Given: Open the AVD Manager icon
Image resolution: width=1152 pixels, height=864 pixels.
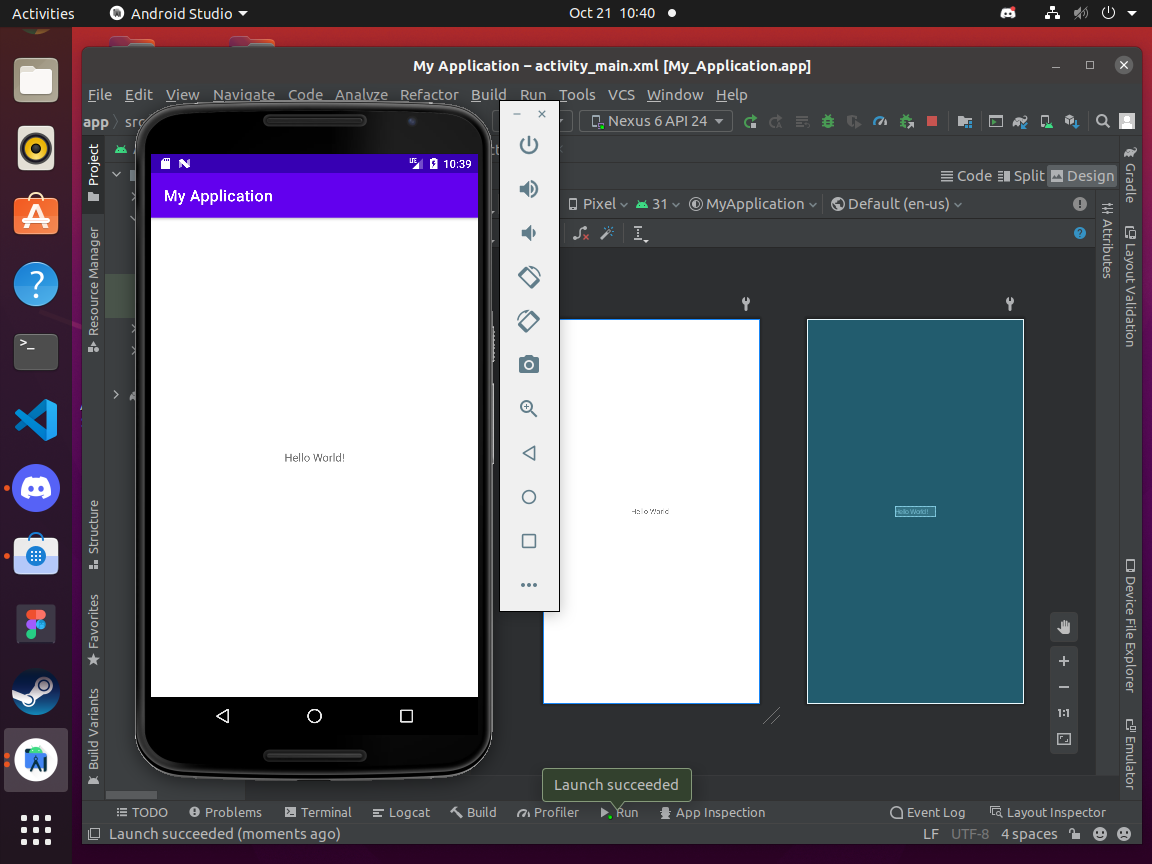Looking at the screenshot, I should pyautogui.click(x=1046, y=121).
